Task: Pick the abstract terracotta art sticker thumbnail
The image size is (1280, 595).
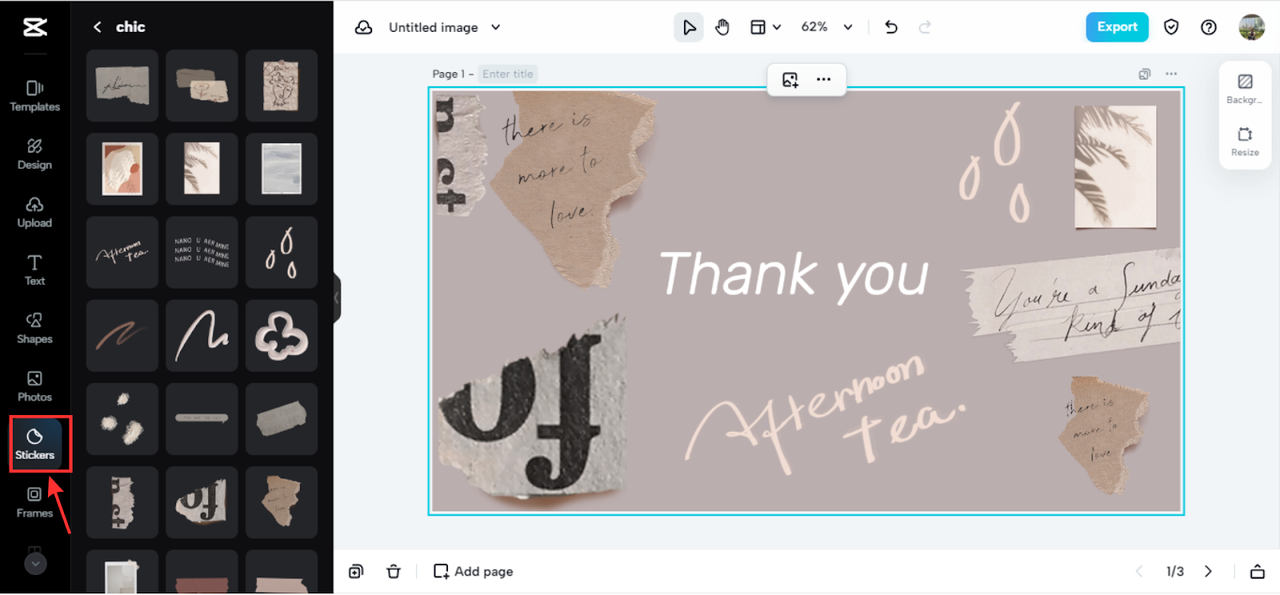Action: 122,169
